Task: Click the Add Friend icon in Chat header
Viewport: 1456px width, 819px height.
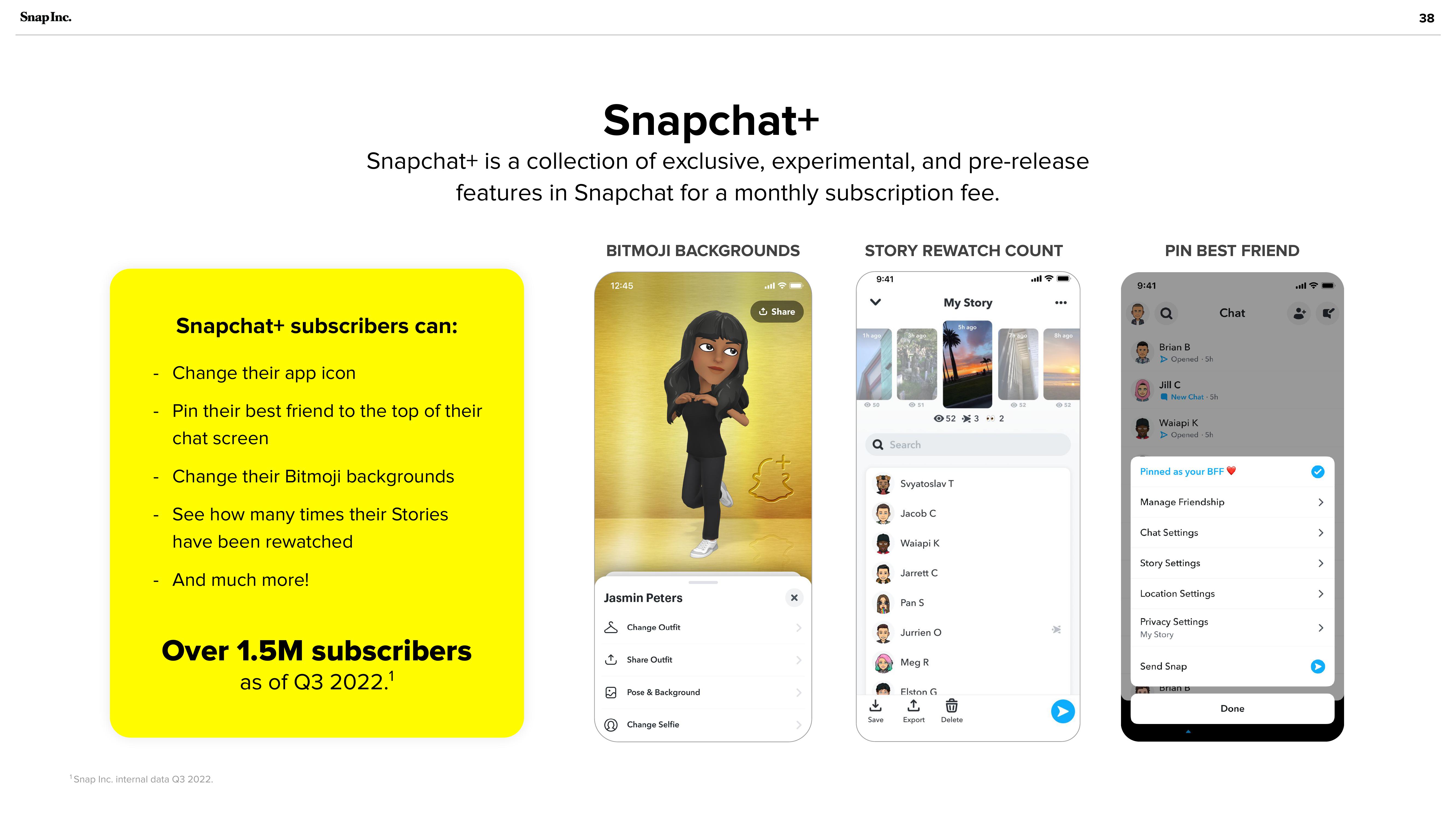Action: pyautogui.click(x=1299, y=313)
